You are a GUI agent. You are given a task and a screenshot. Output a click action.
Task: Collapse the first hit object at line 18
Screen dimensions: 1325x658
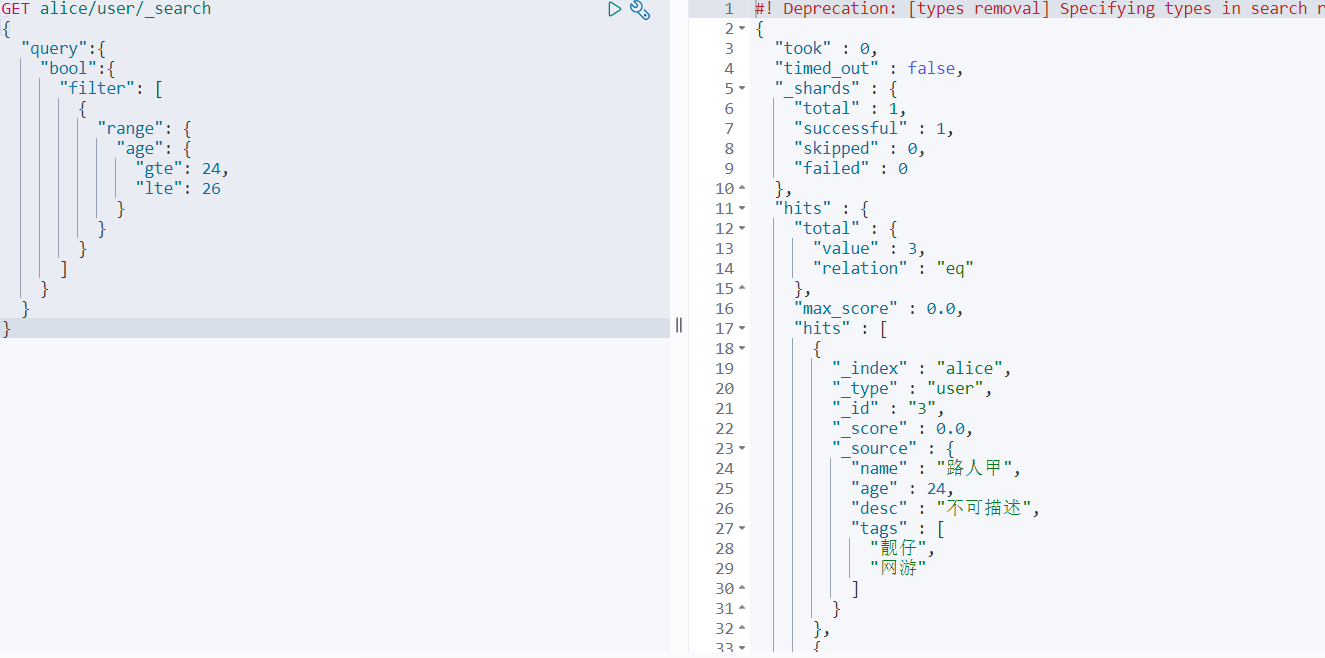742,348
